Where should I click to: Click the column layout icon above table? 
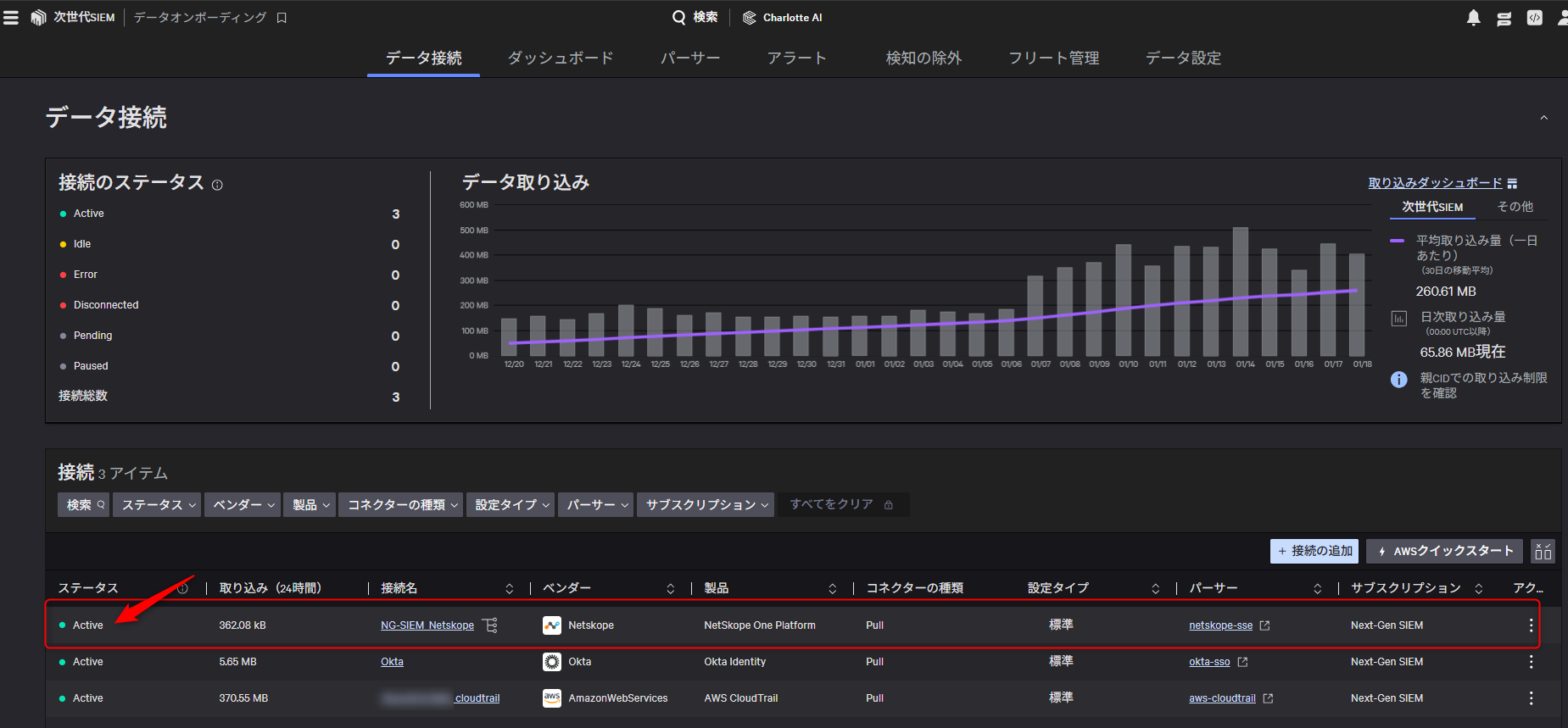(1543, 552)
